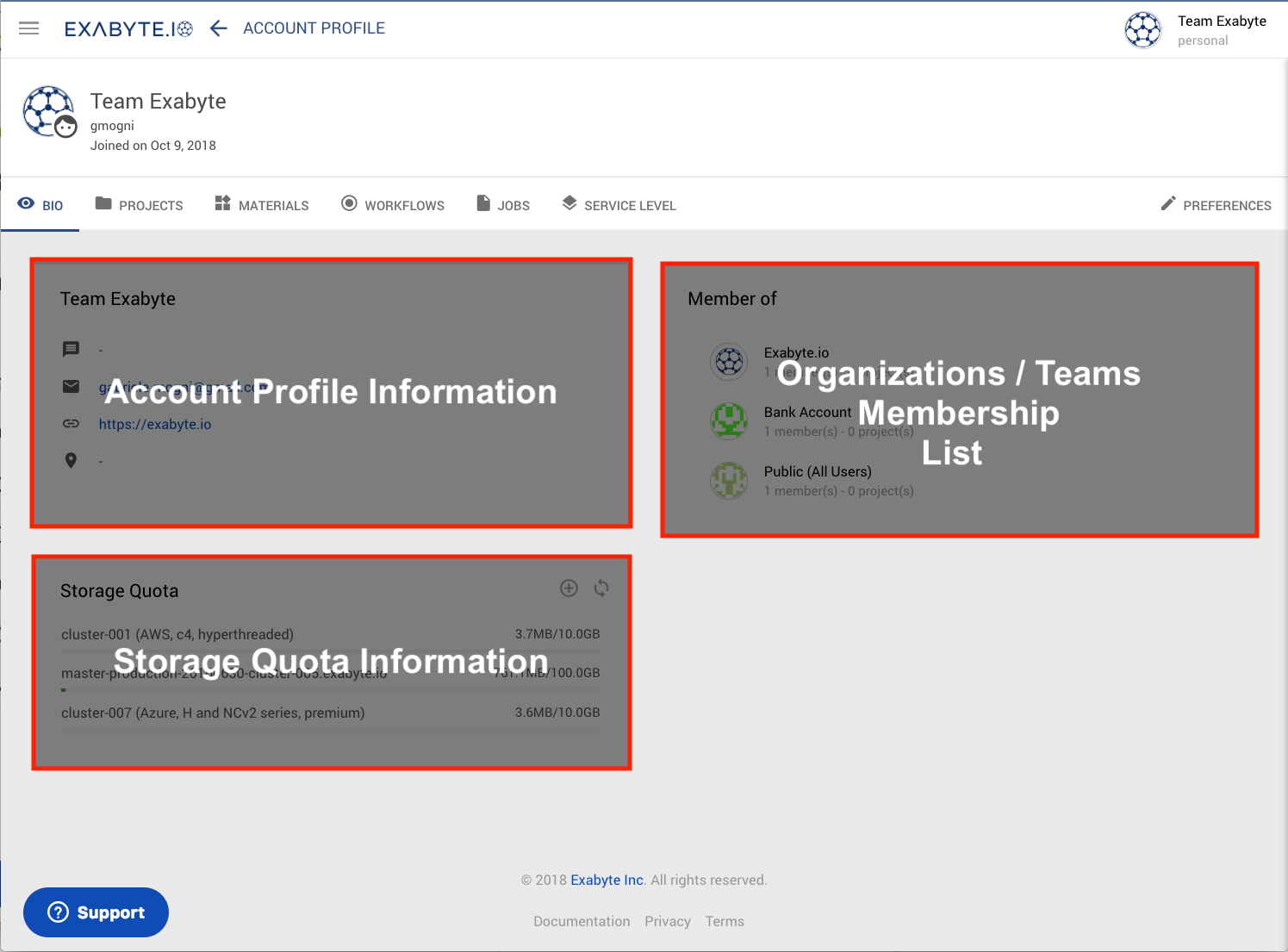Open the Projects tab
1288x952 pixels.
139,205
